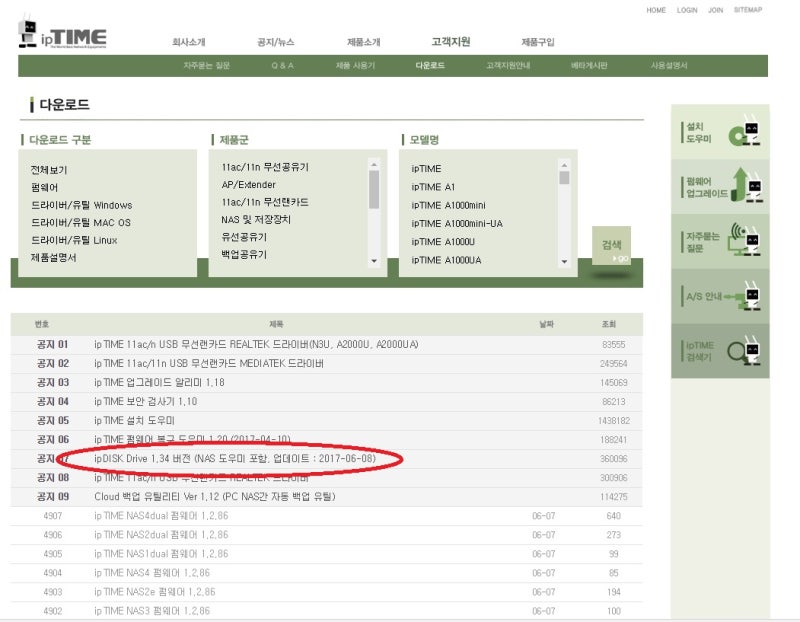Click model list scroll-down arrow

click(x=564, y=261)
